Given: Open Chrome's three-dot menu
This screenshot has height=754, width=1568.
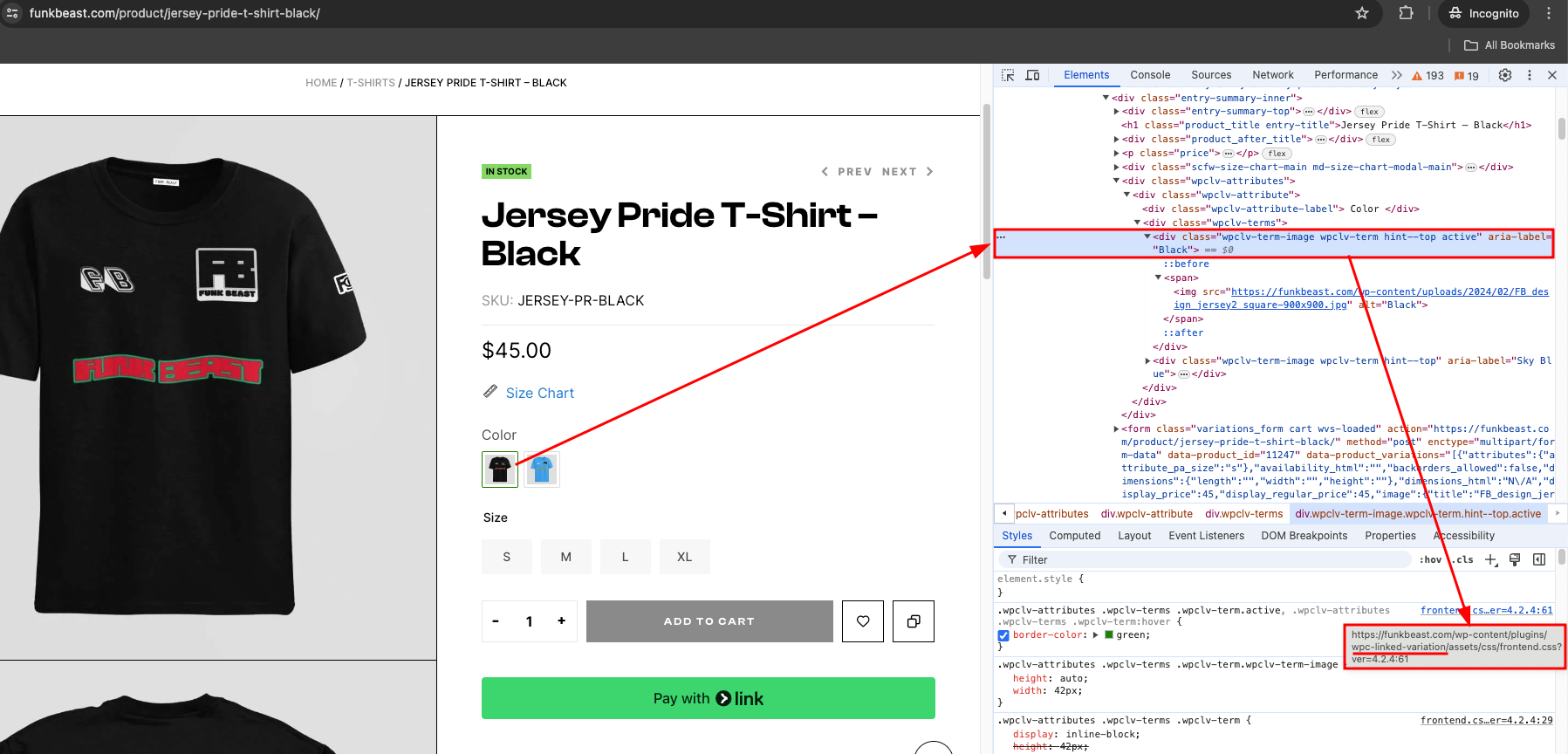Looking at the screenshot, I should 1549,13.
